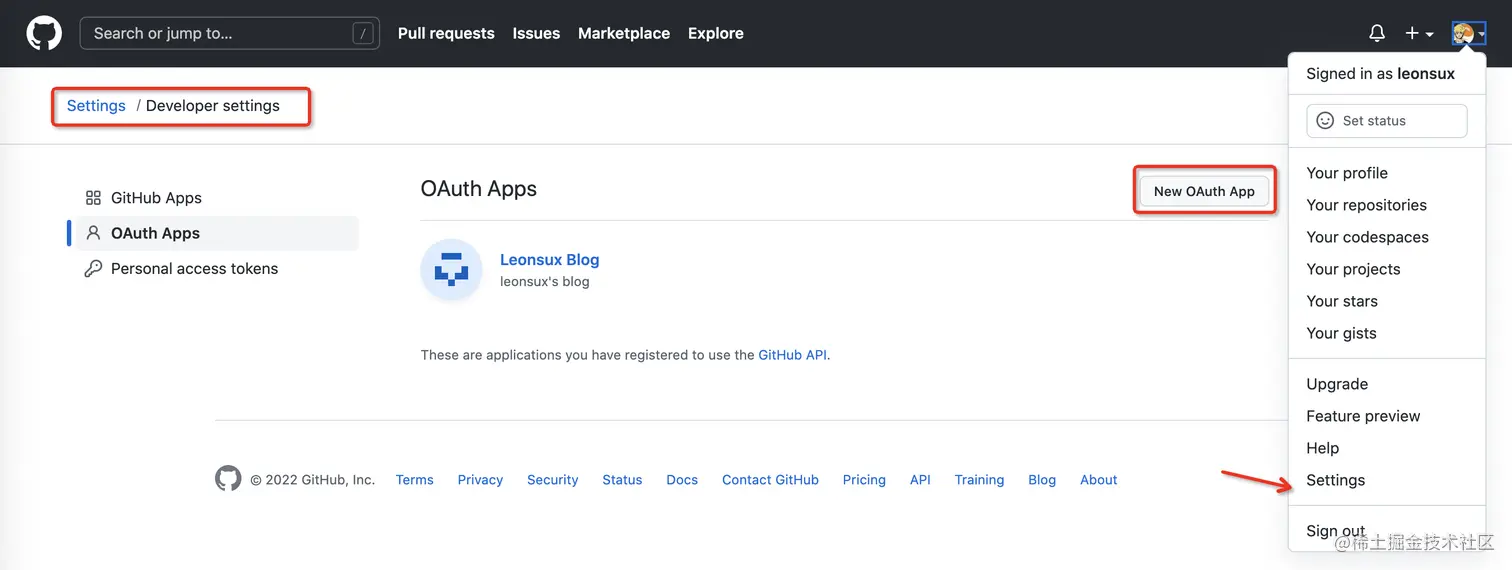The image size is (1512, 570).
Task: Open the GitHub API link
Action: (792, 355)
